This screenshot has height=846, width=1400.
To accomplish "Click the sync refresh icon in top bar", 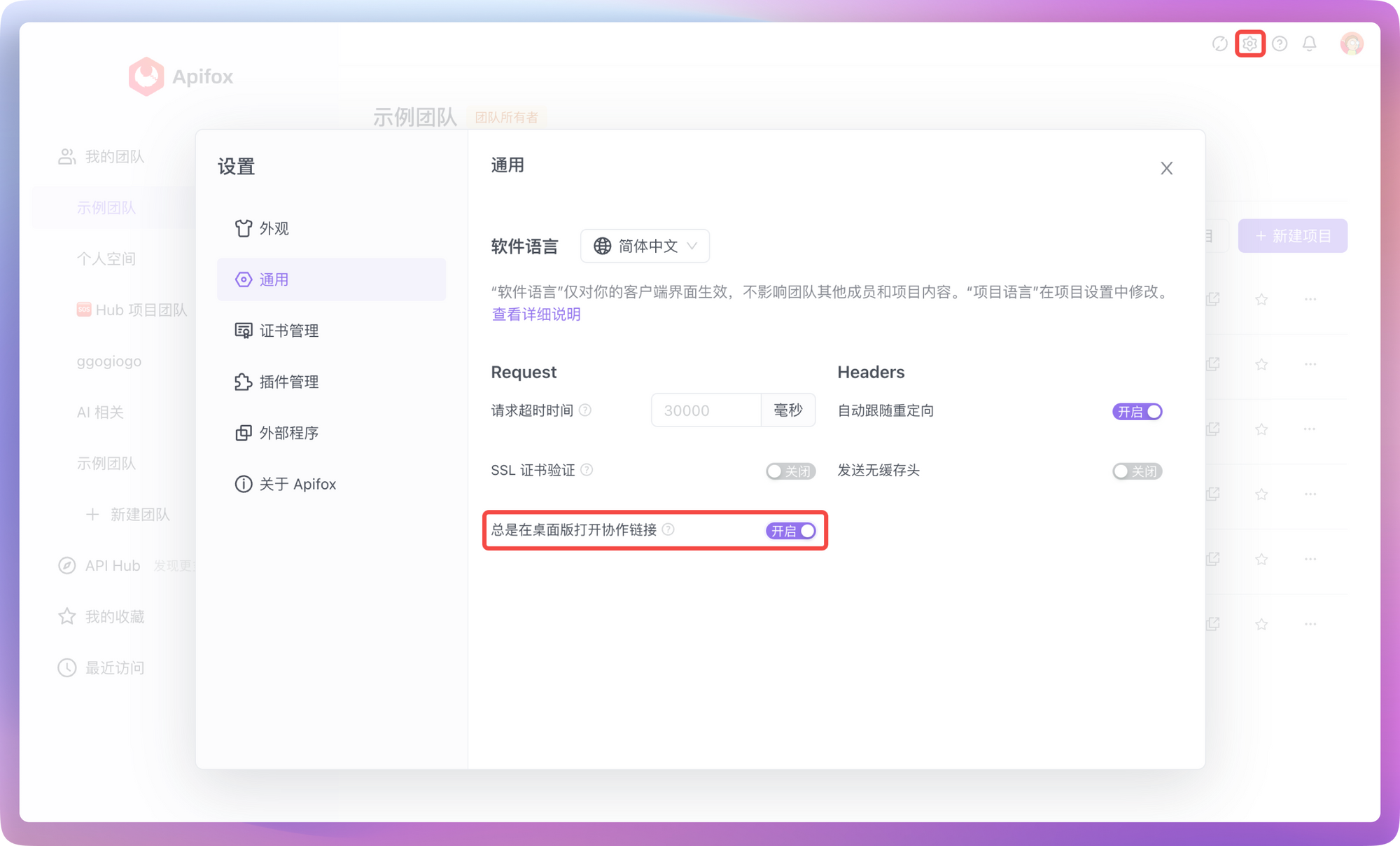I will pyautogui.click(x=1219, y=43).
